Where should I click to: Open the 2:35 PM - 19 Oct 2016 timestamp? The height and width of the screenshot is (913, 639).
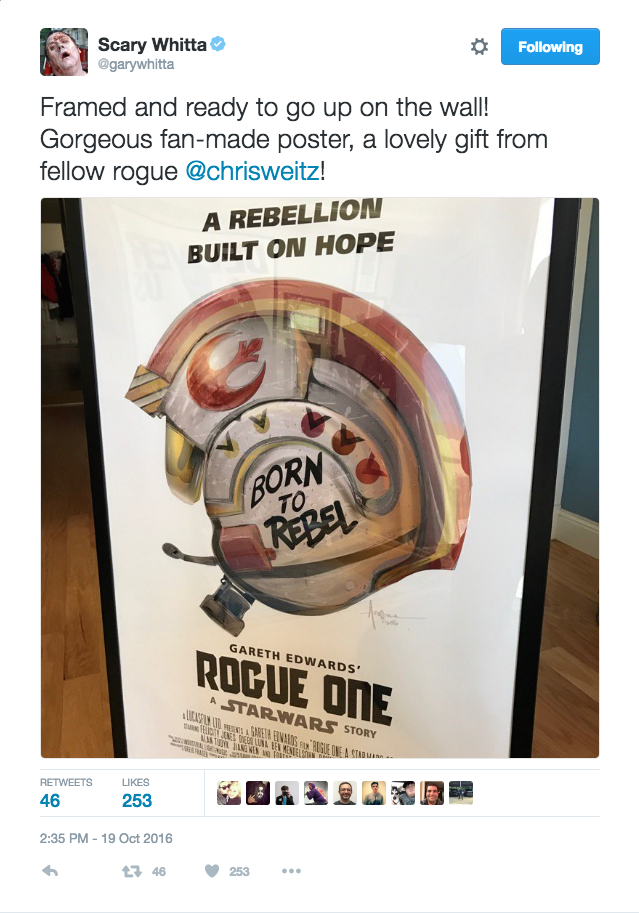[106, 838]
